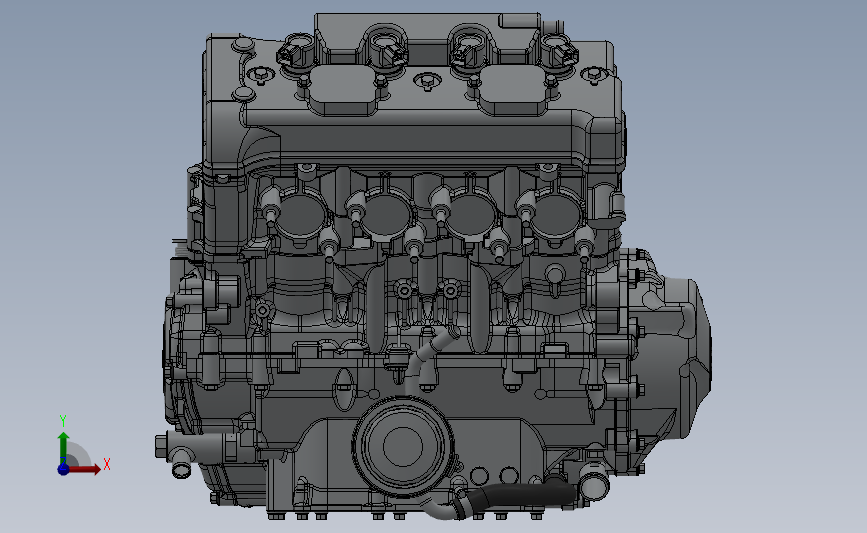Select the center bolt on the valve cover
This screenshot has width=867, height=533.
pyautogui.click(x=426, y=81)
